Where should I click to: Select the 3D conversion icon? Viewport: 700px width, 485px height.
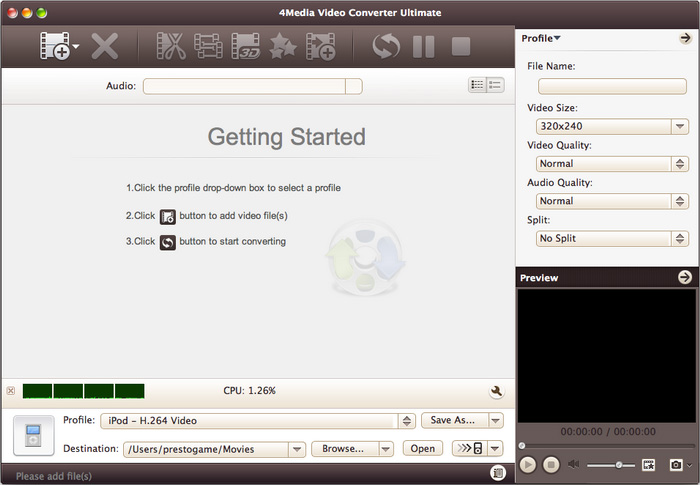point(246,46)
